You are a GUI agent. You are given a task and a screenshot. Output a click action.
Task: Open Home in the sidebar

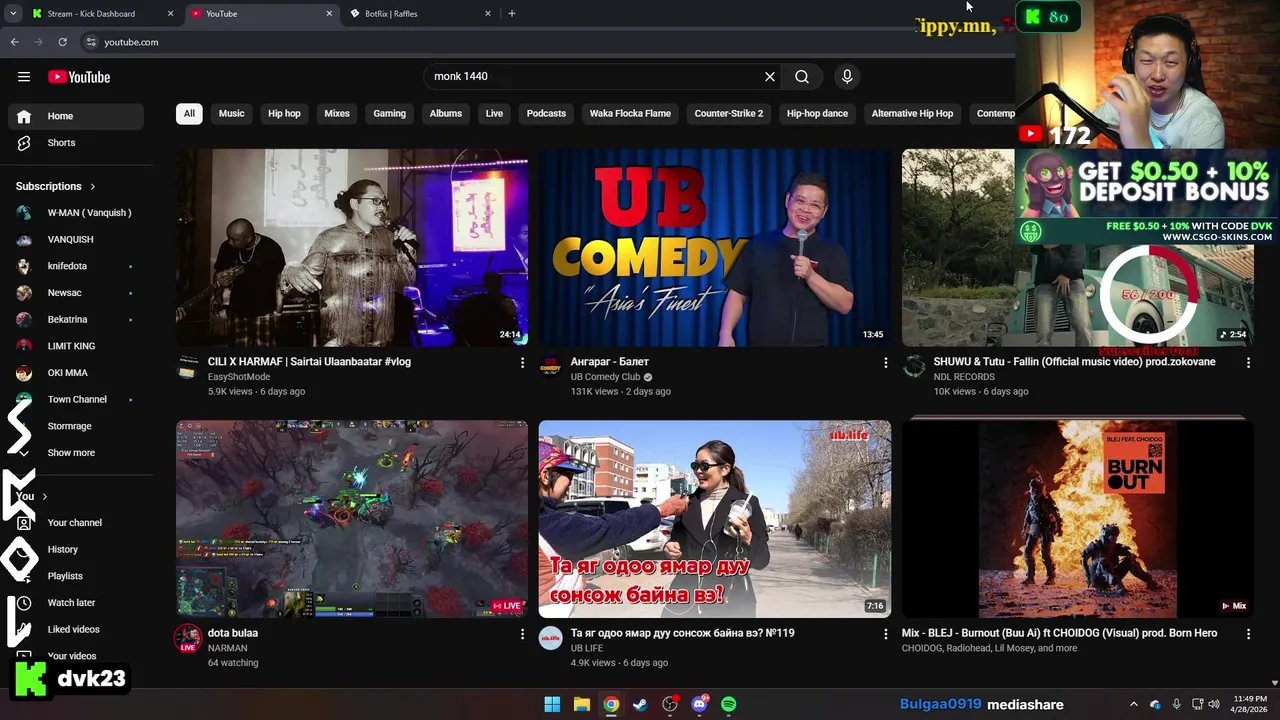pos(76,116)
